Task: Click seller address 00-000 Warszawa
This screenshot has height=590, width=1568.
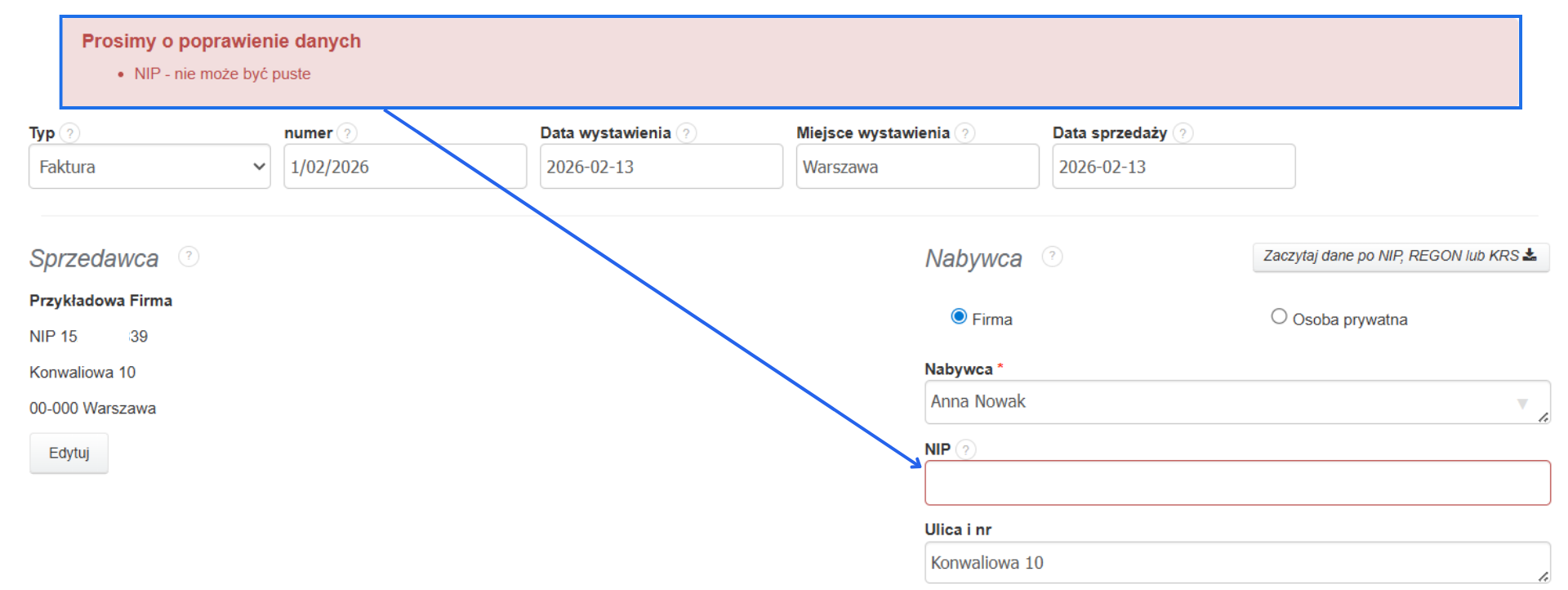Action: pyautogui.click(x=92, y=409)
